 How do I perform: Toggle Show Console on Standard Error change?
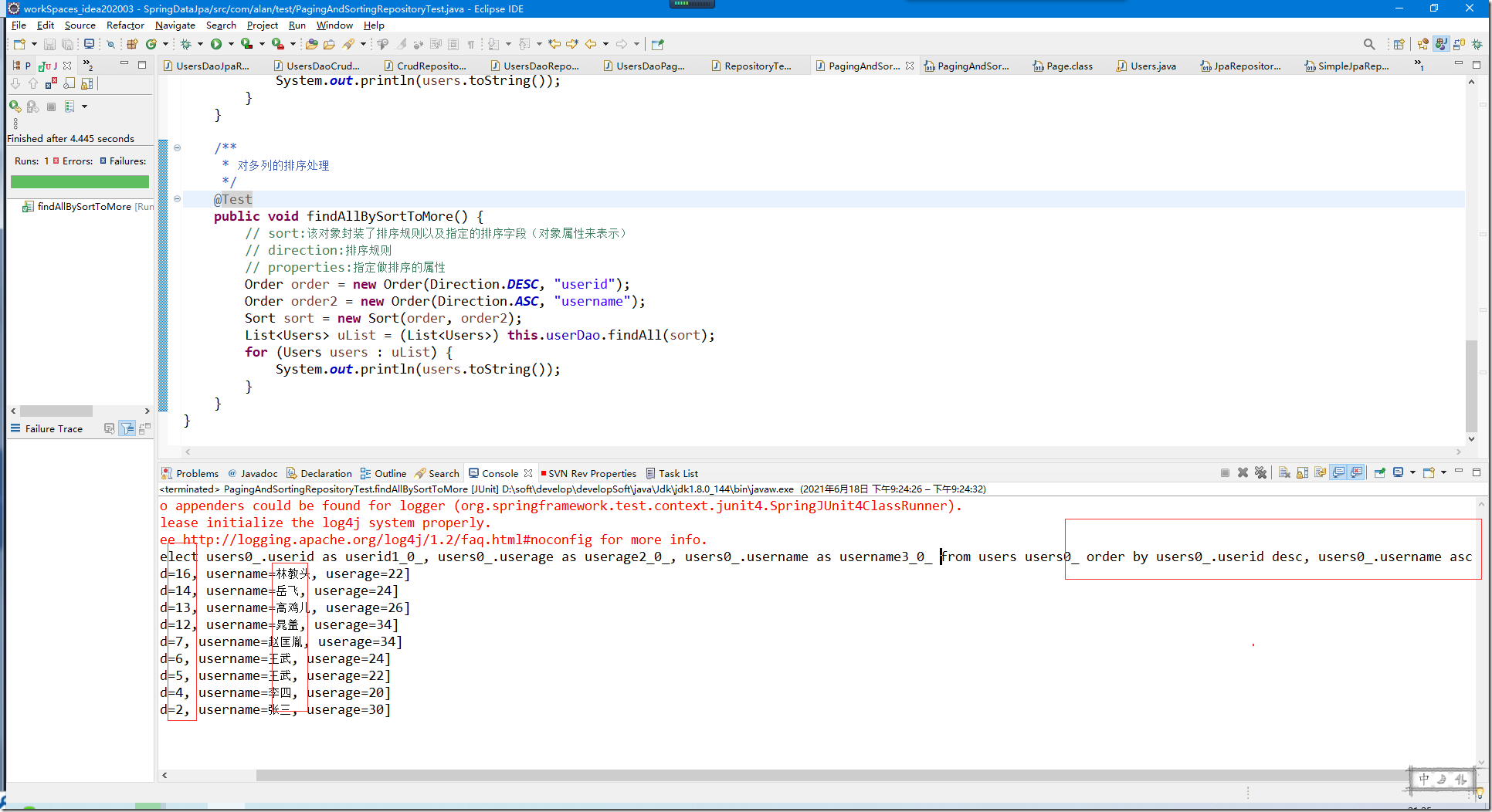[1356, 472]
